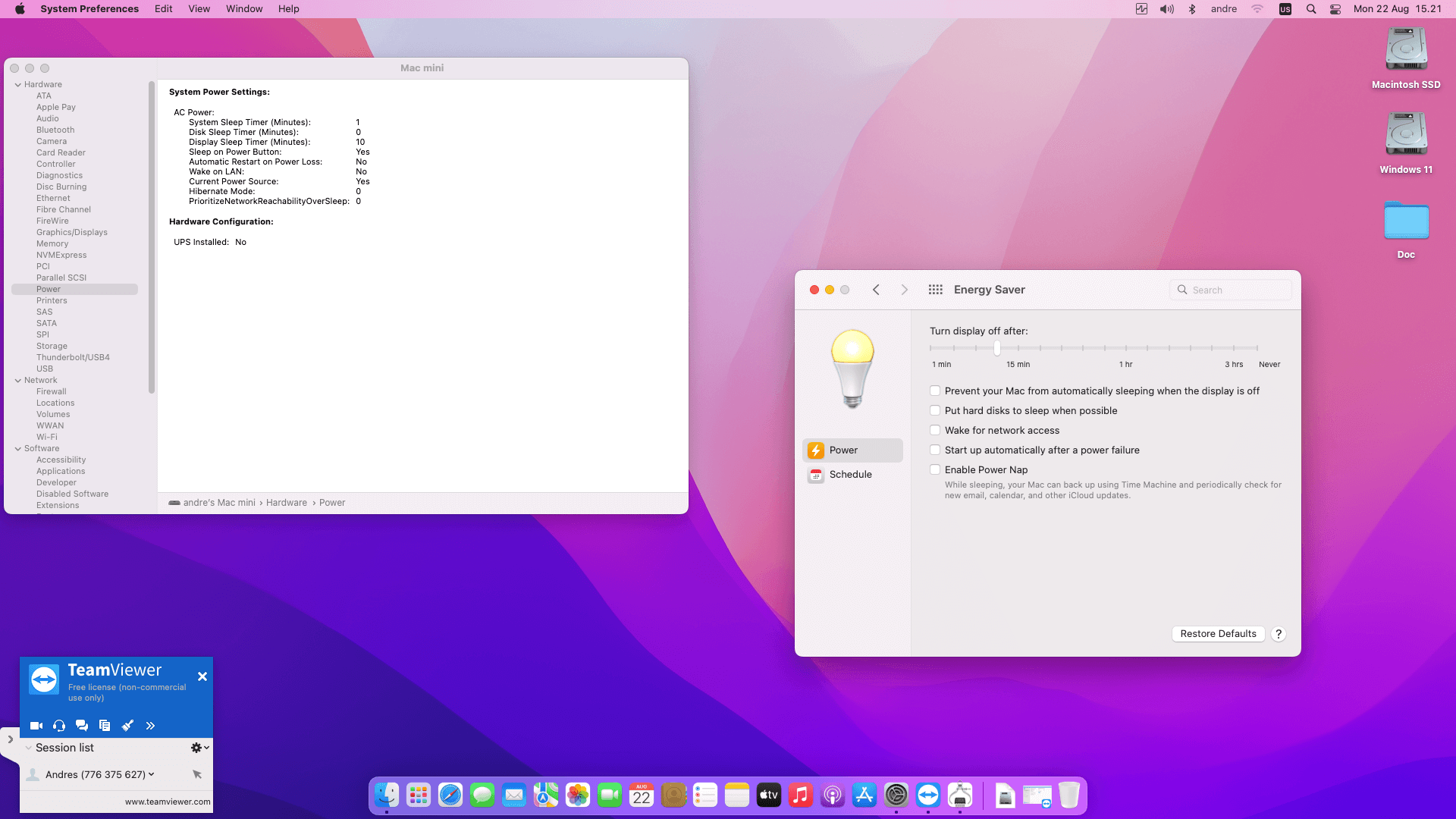The image size is (1456, 819).
Task: Open Safari from the dock
Action: coord(450,795)
